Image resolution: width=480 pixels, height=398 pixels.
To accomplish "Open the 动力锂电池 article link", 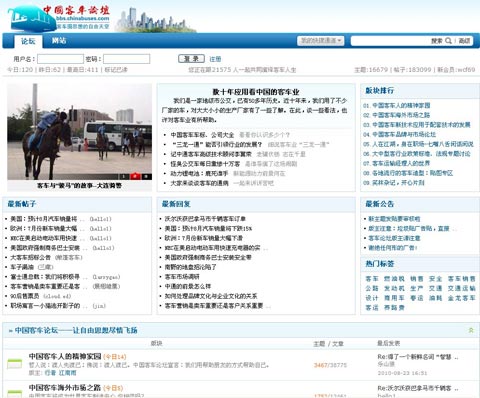I will coord(199,174).
